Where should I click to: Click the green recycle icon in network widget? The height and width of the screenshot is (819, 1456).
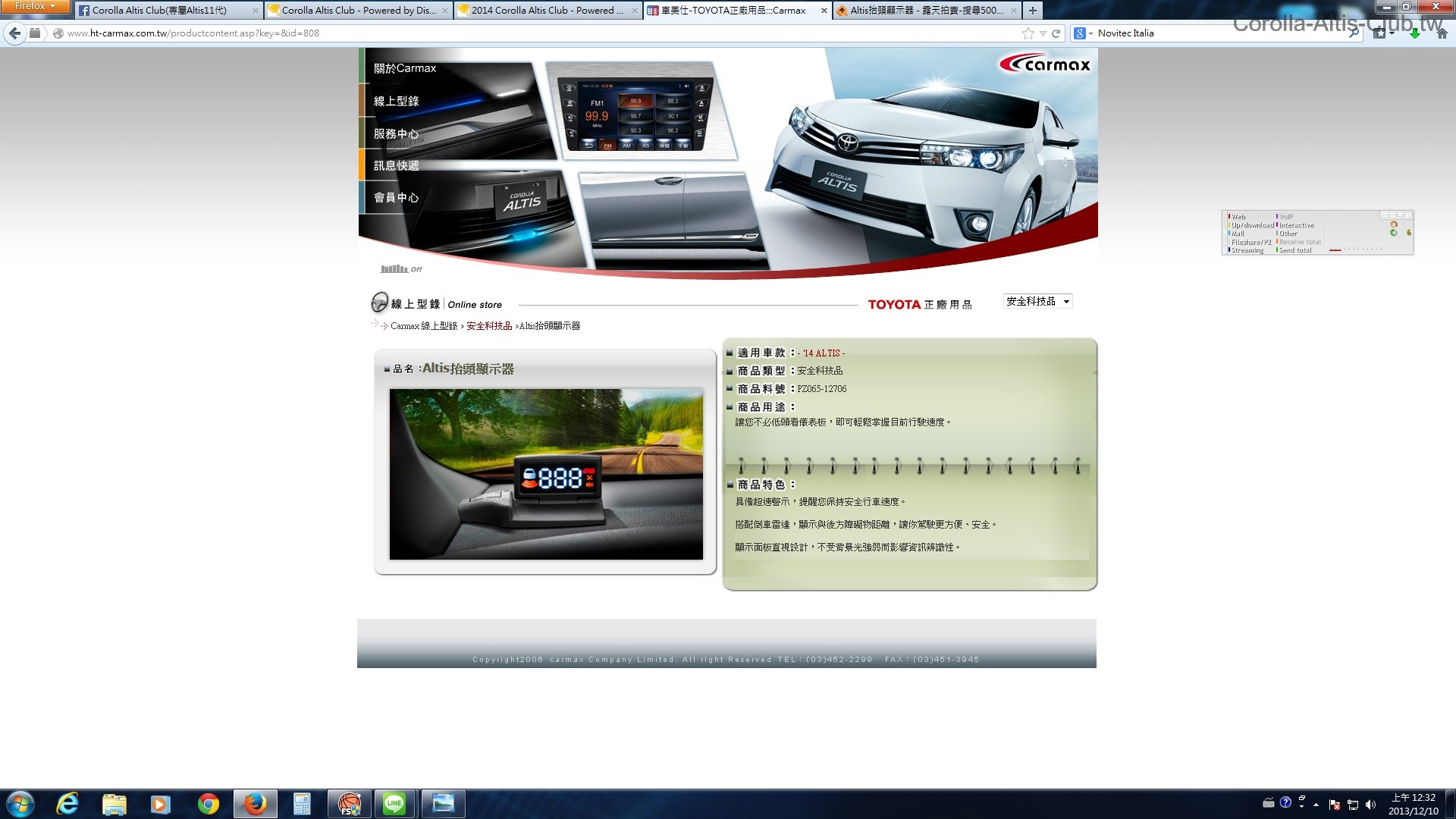pyautogui.click(x=1393, y=233)
